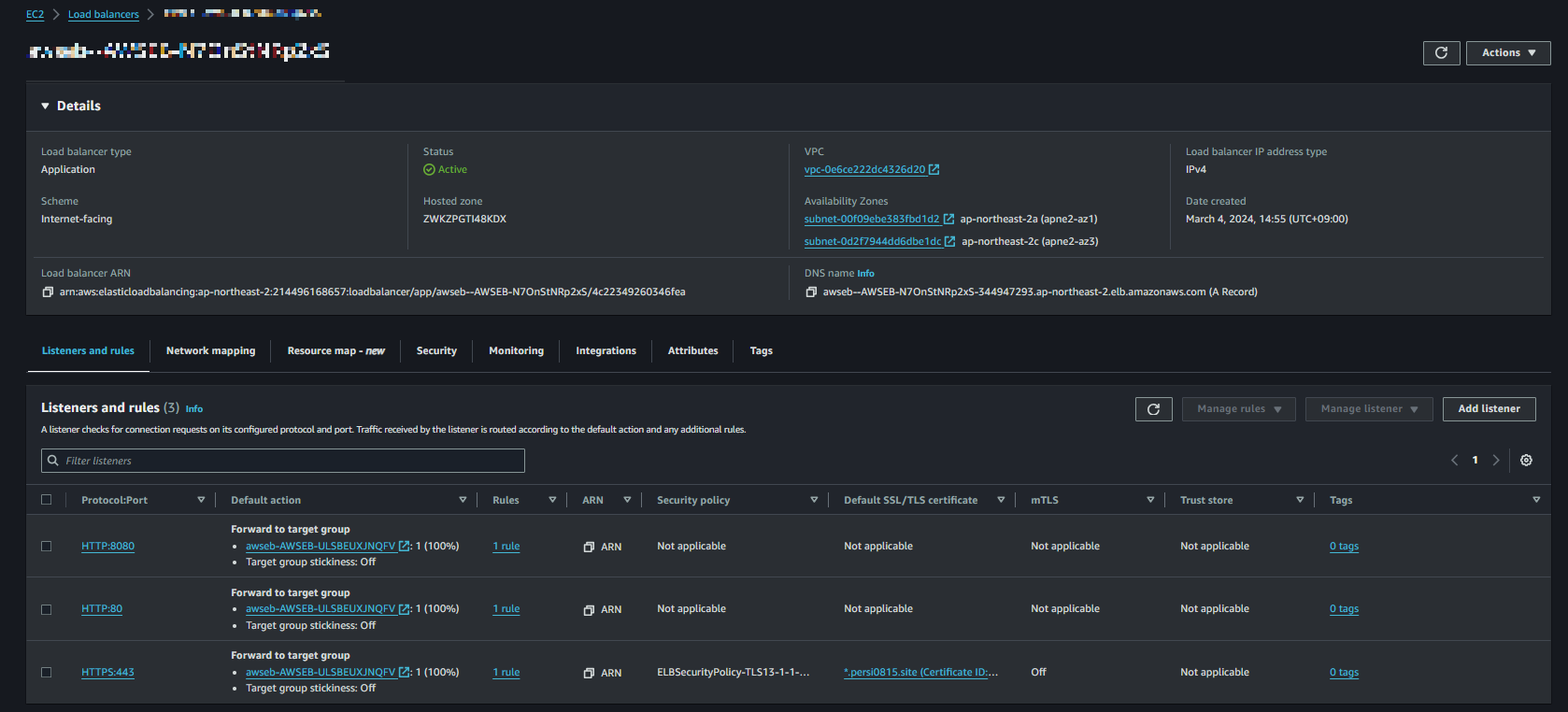Go to previous listeners page arrow
The image size is (1568, 712).
coord(1454,461)
